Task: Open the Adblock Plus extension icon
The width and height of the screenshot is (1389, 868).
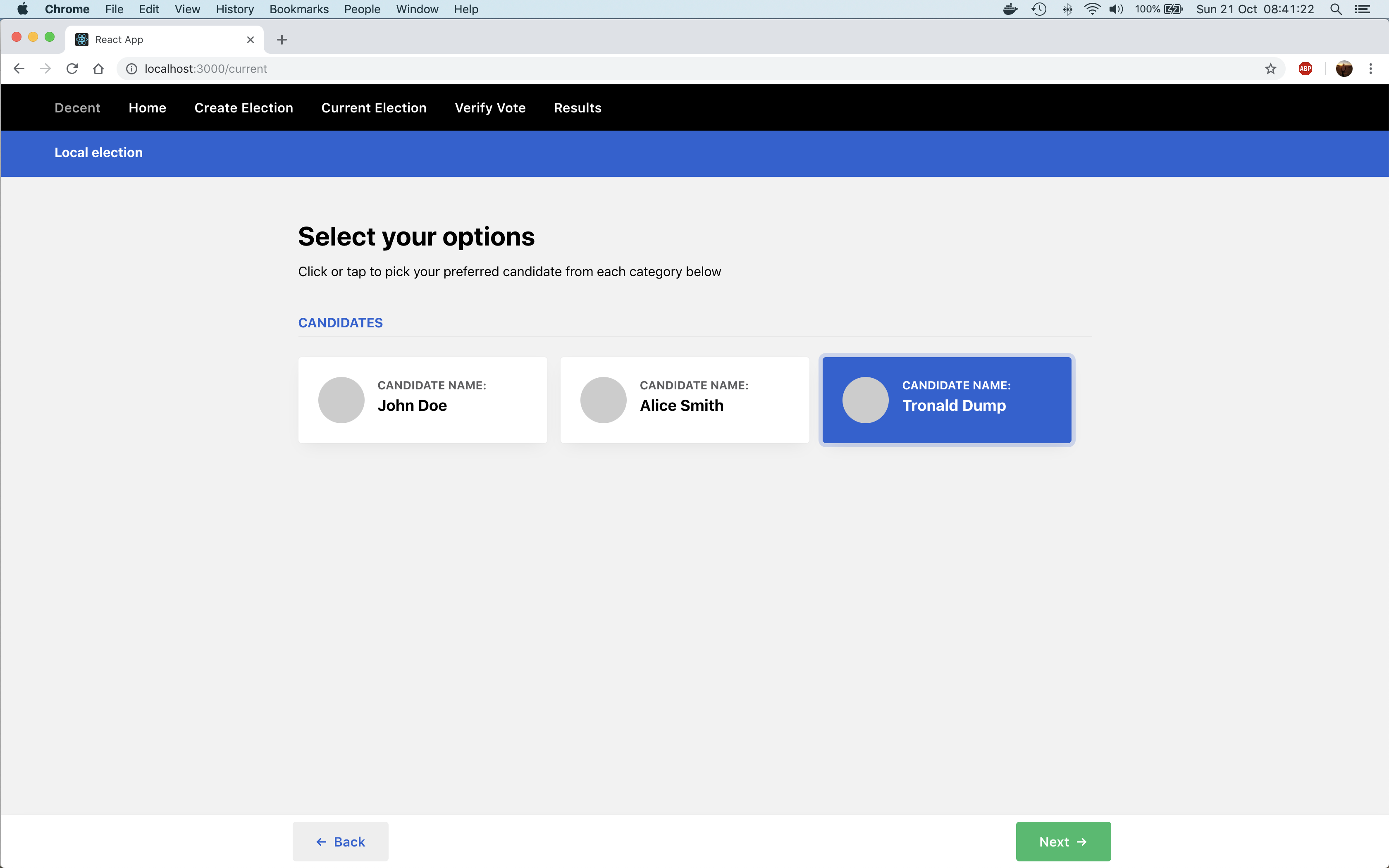Action: [1305, 69]
